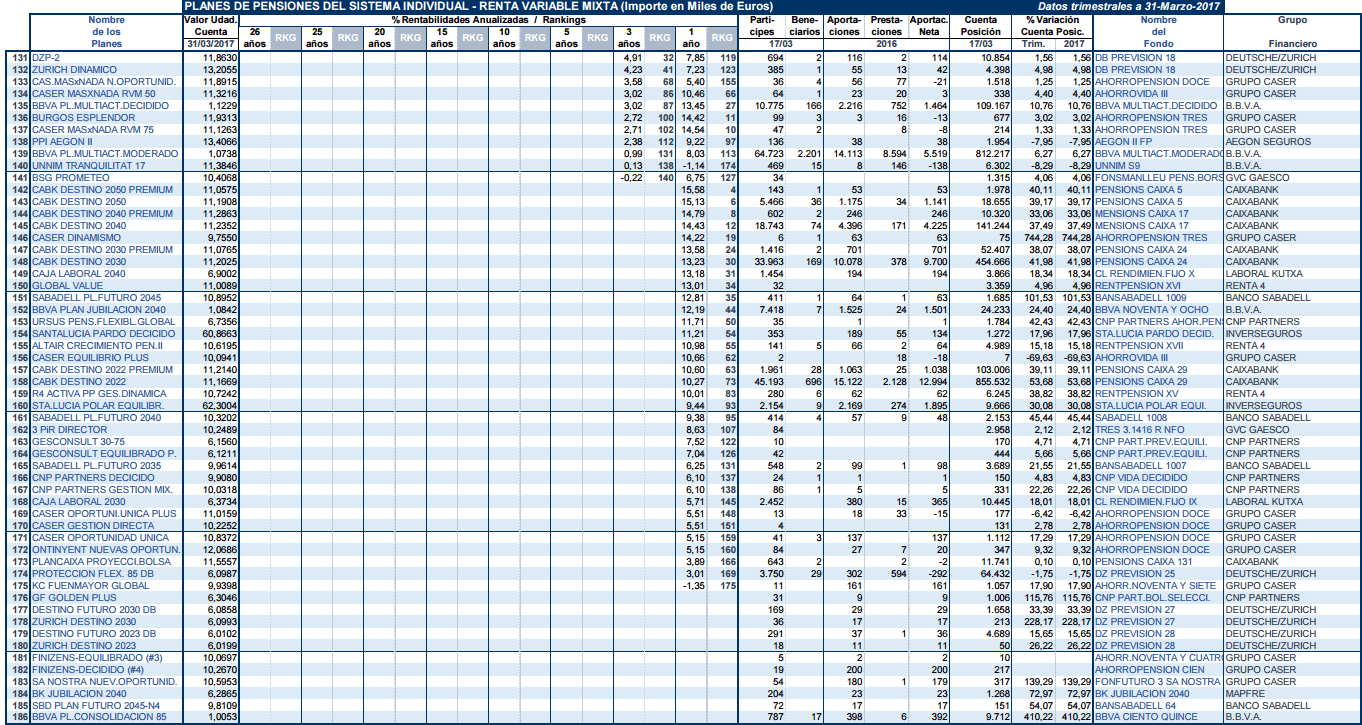Select the '26 años' column header
This screenshot has width=1362, height=725.
click(256, 38)
